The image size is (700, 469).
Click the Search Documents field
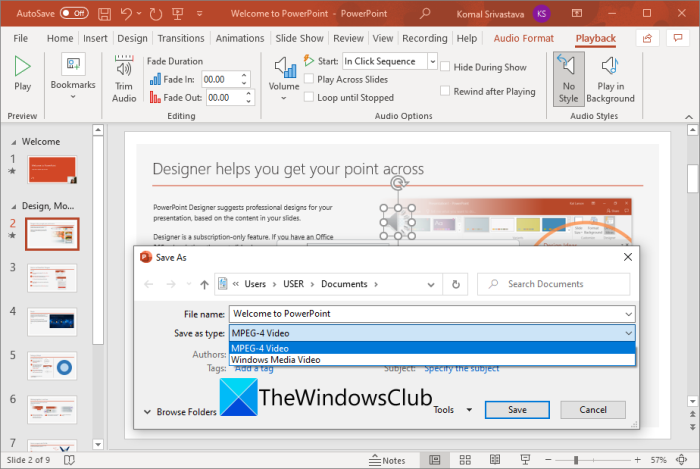click(x=554, y=284)
